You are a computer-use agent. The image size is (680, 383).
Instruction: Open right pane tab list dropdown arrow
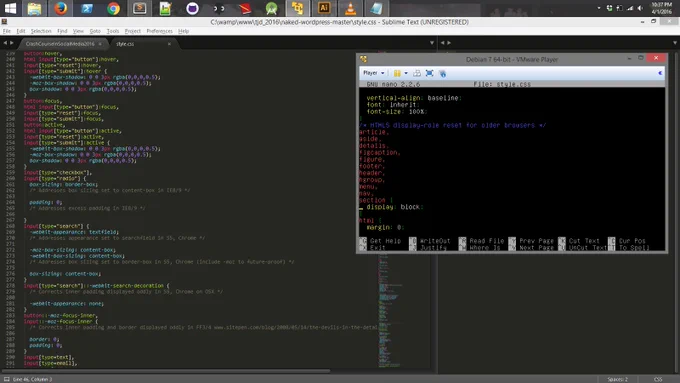tap(675, 43)
